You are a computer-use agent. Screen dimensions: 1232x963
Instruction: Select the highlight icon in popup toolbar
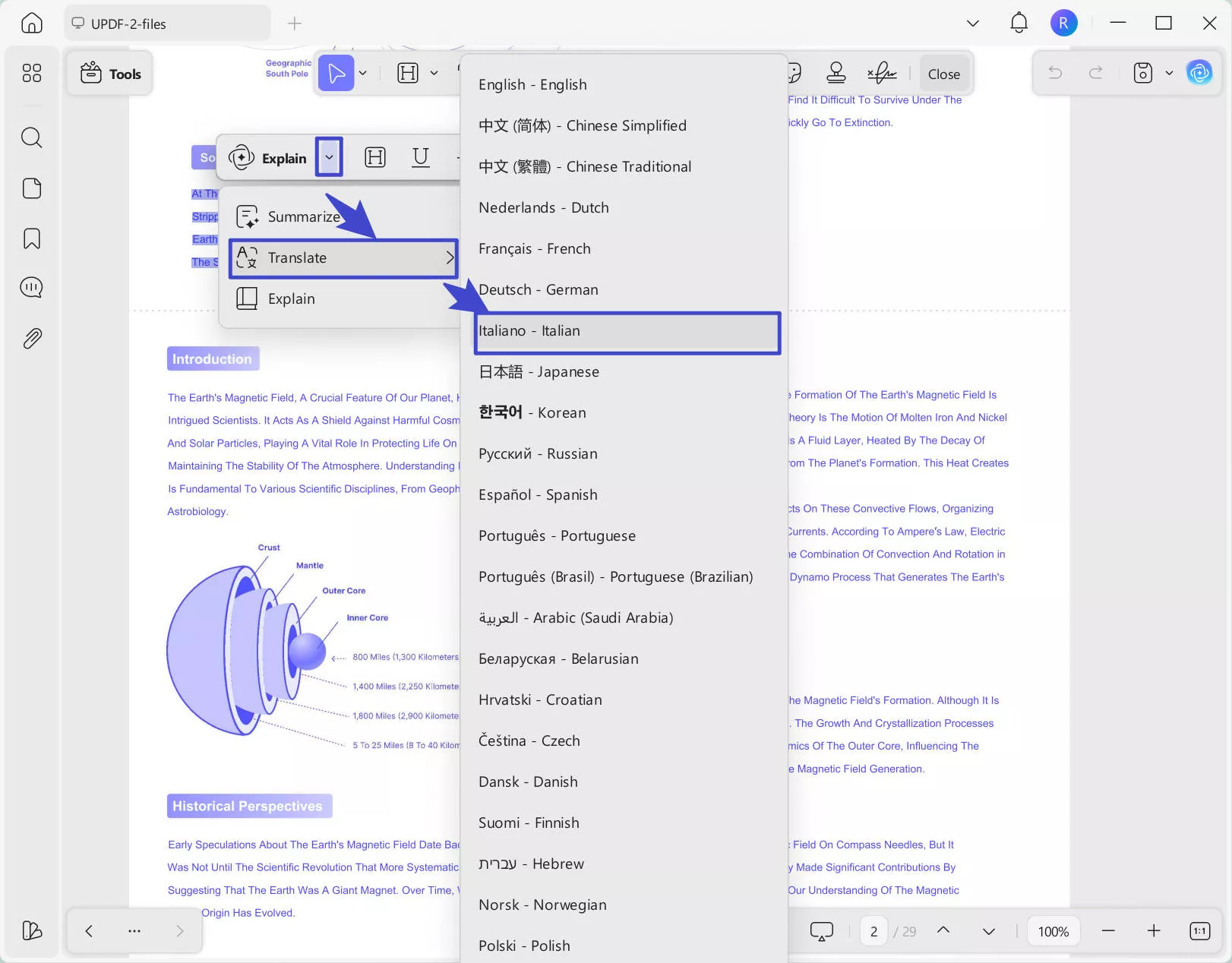[375, 157]
